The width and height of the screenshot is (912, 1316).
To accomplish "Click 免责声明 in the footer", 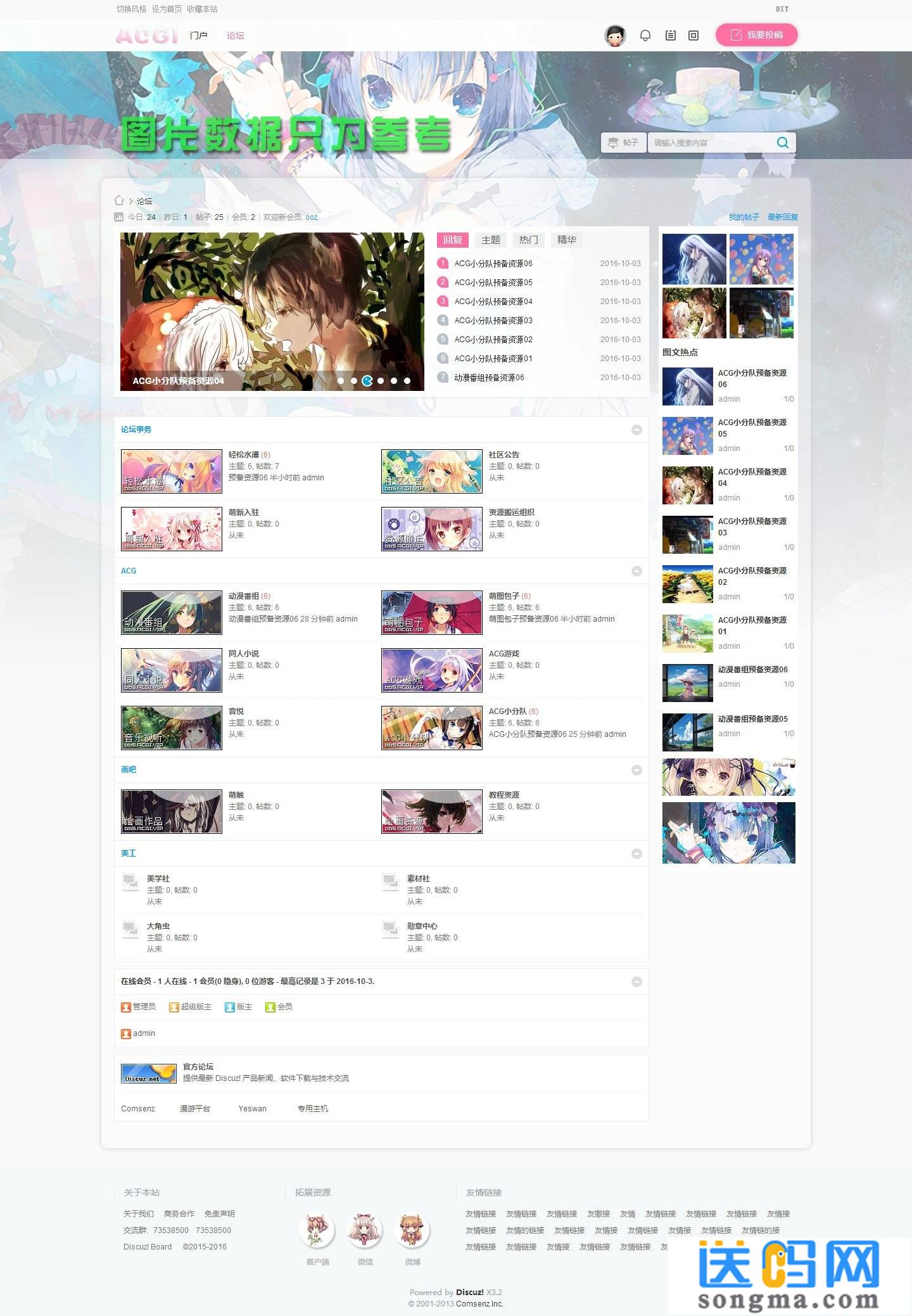I will (x=220, y=1214).
